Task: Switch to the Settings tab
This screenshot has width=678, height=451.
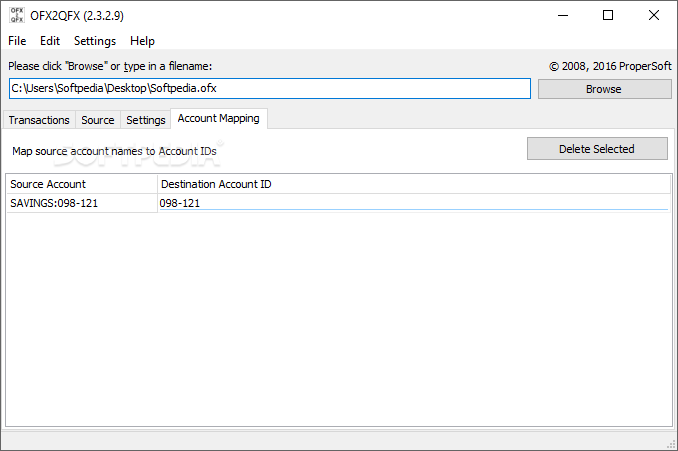Action: click(x=146, y=120)
